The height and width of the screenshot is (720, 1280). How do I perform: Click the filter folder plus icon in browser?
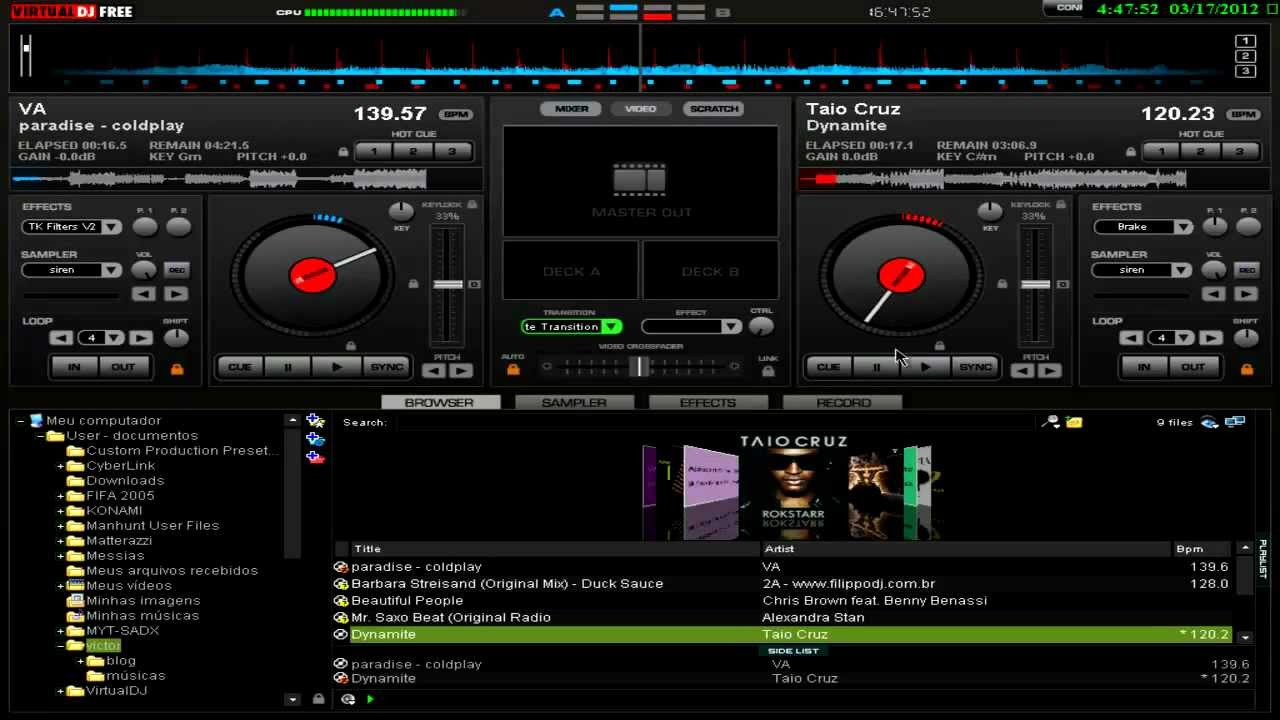coord(315,439)
